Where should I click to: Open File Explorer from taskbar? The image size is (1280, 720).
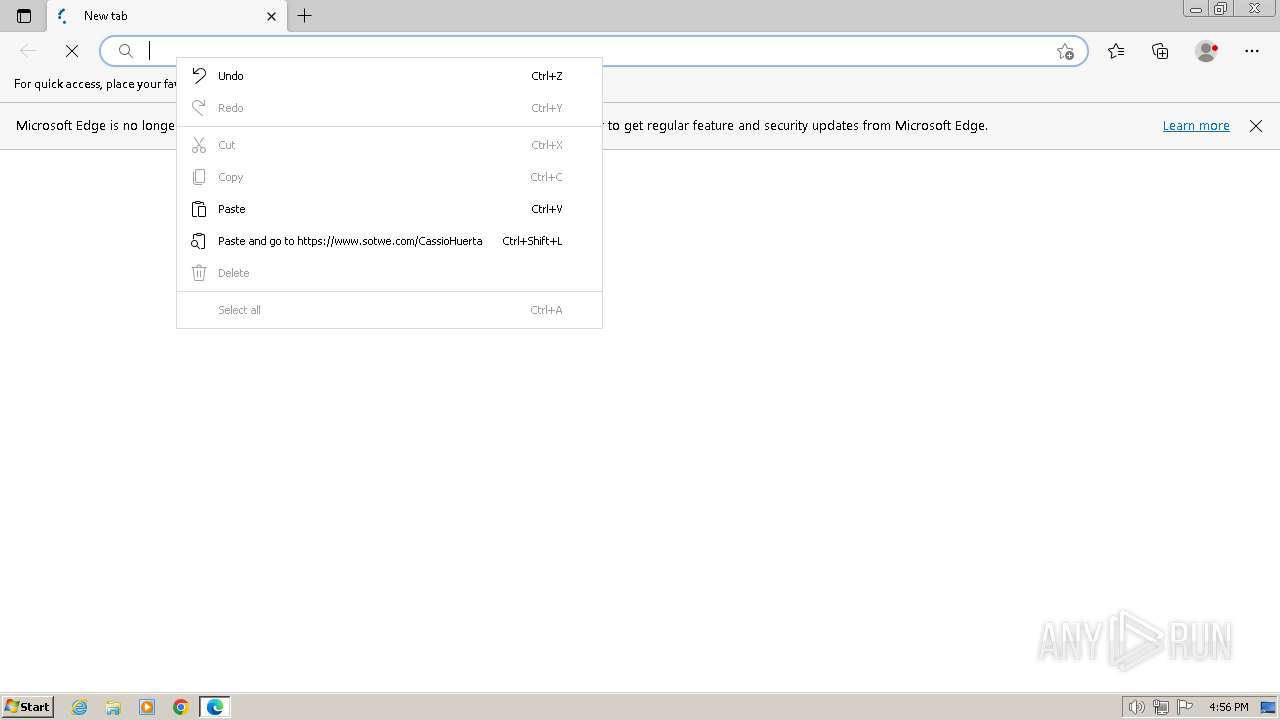[x=113, y=707]
